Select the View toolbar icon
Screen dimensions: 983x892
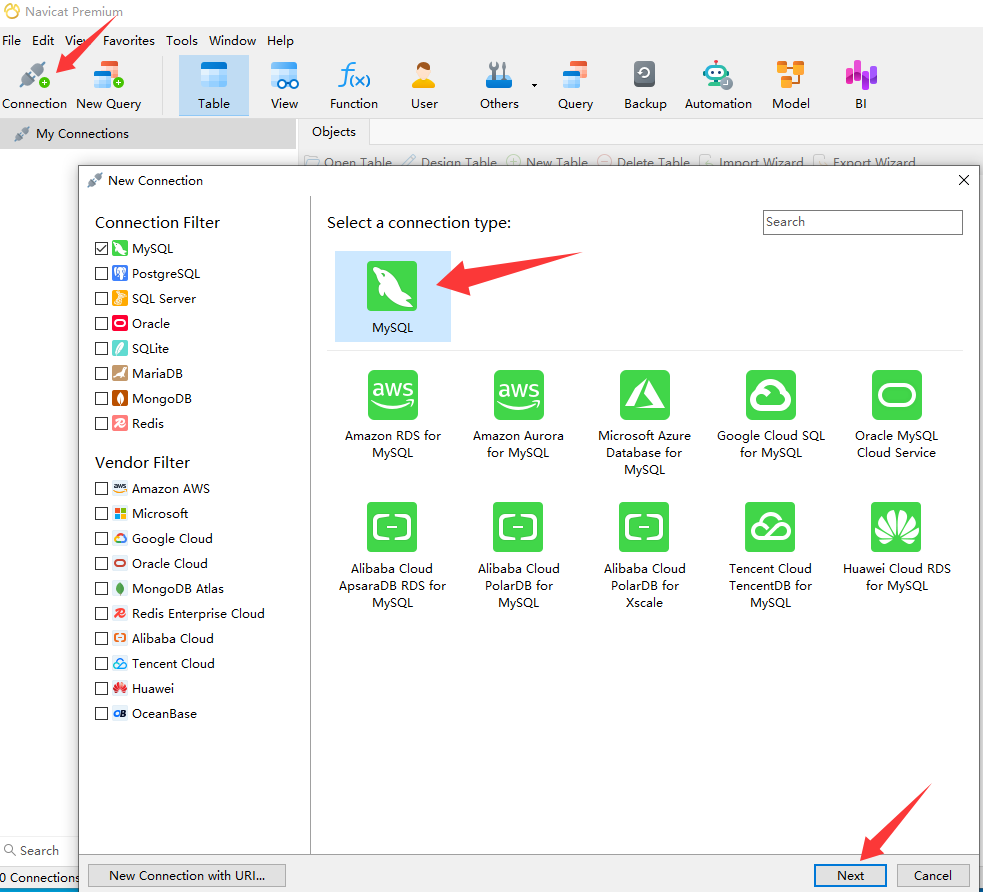284,85
